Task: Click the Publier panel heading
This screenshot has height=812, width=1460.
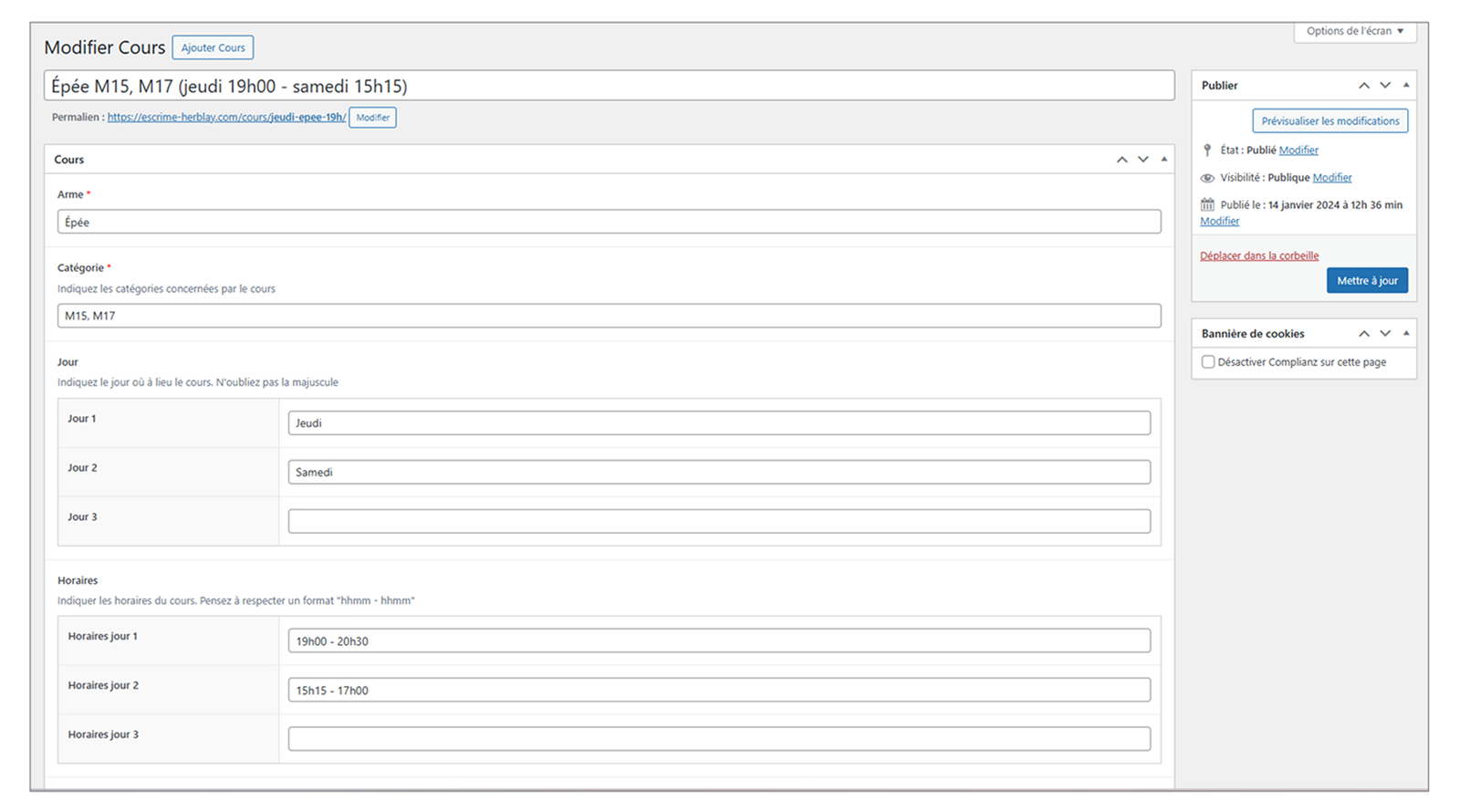Action: coord(1219,86)
